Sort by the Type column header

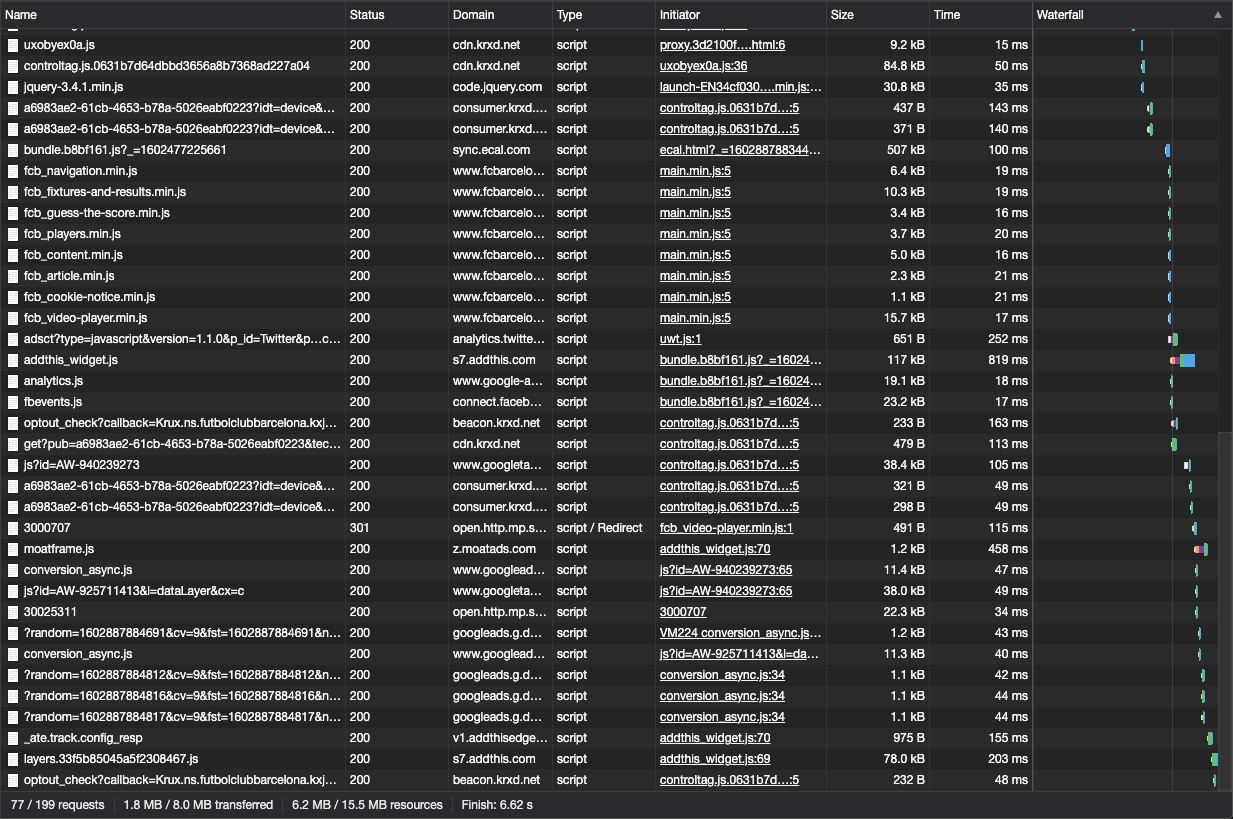pos(603,15)
